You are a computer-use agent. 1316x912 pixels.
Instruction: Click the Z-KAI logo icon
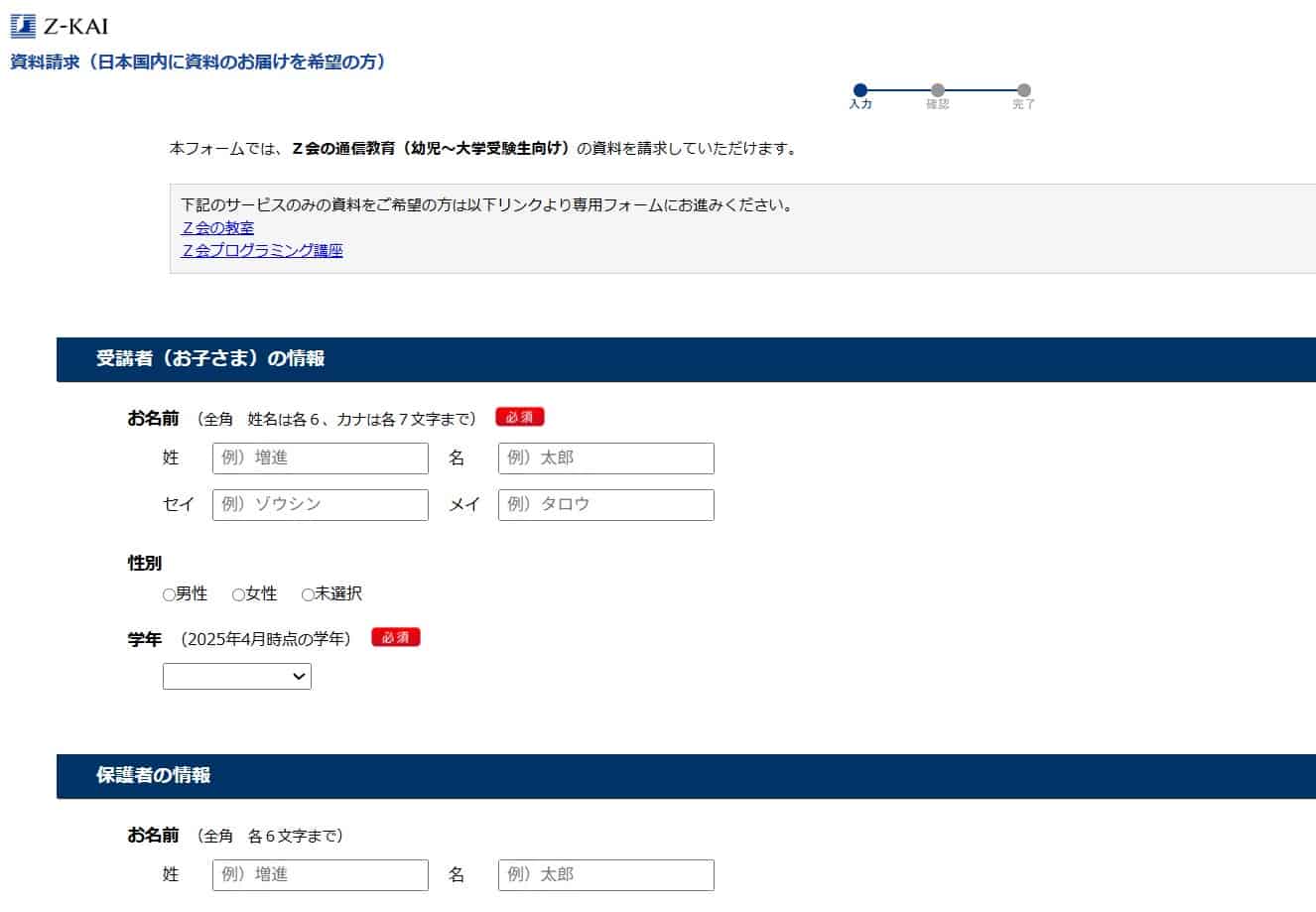[x=22, y=26]
